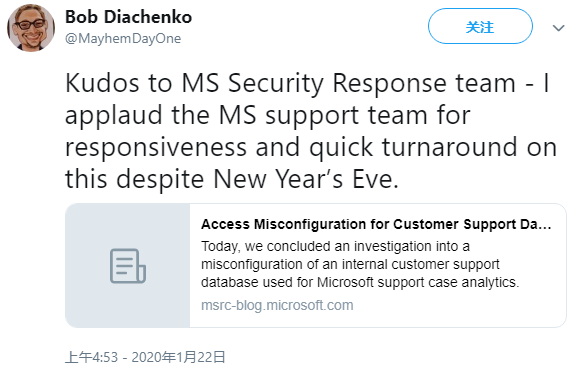This screenshot has height=372, width=580.
Task: Click card text starting "Today, we concluded"
Action: click(x=335, y=246)
